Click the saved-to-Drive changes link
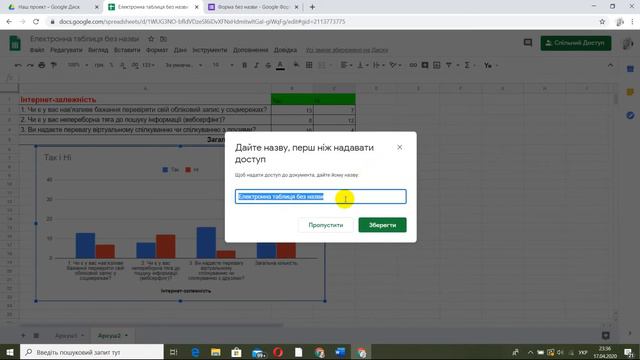Viewport: 640px width, 360px height. click(347, 50)
